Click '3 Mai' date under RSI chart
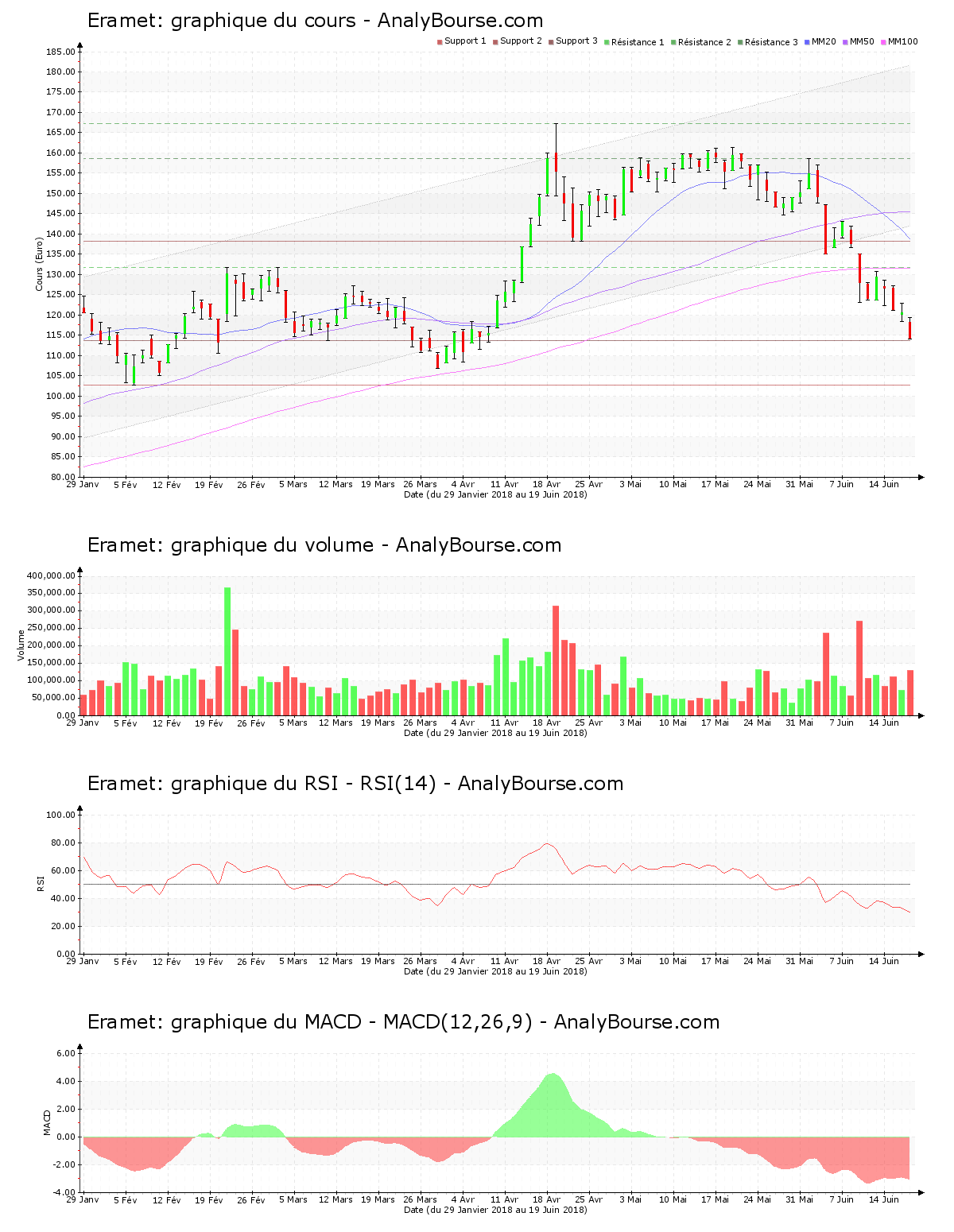 pyautogui.click(x=630, y=961)
